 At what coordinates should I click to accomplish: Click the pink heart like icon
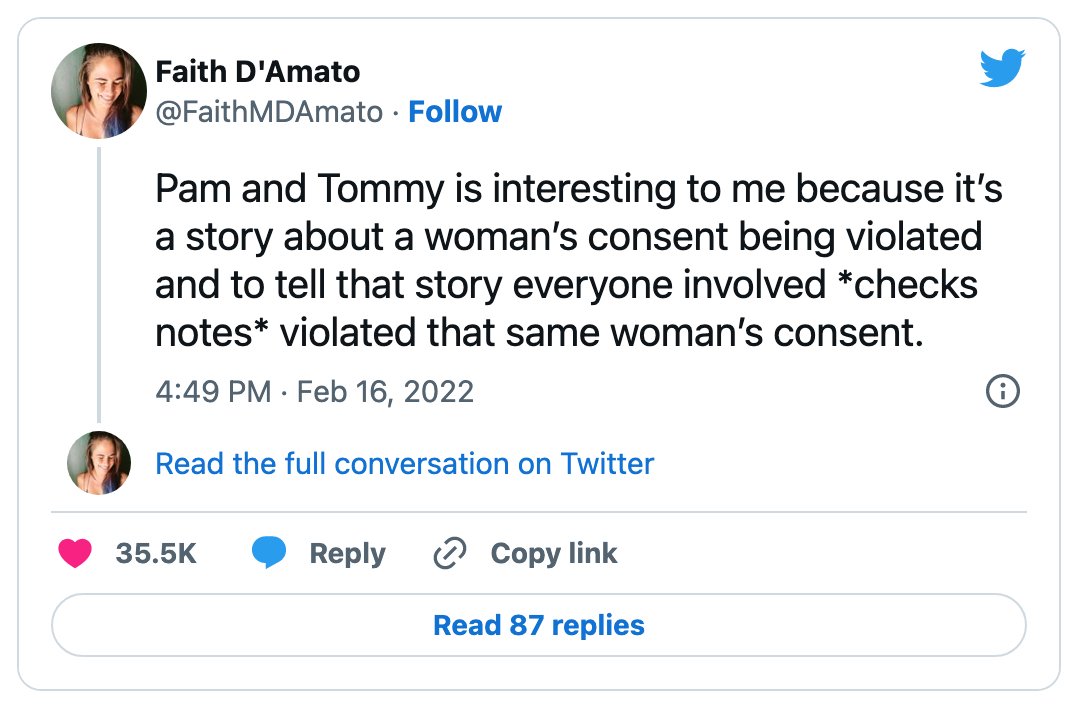click(75, 553)
